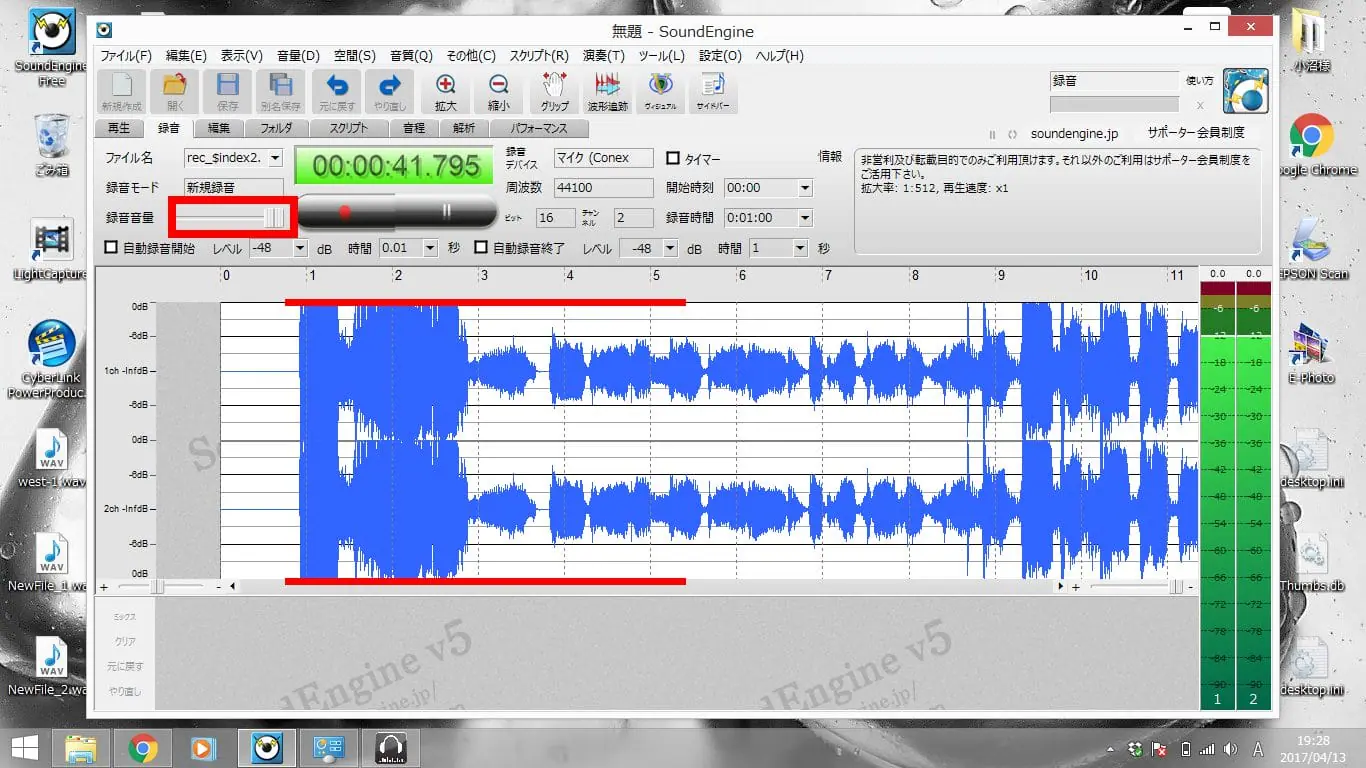The image size is (1366, 768).
Task: Switch to the パフォーマンス tab
Action: click(x=539, y=129)
